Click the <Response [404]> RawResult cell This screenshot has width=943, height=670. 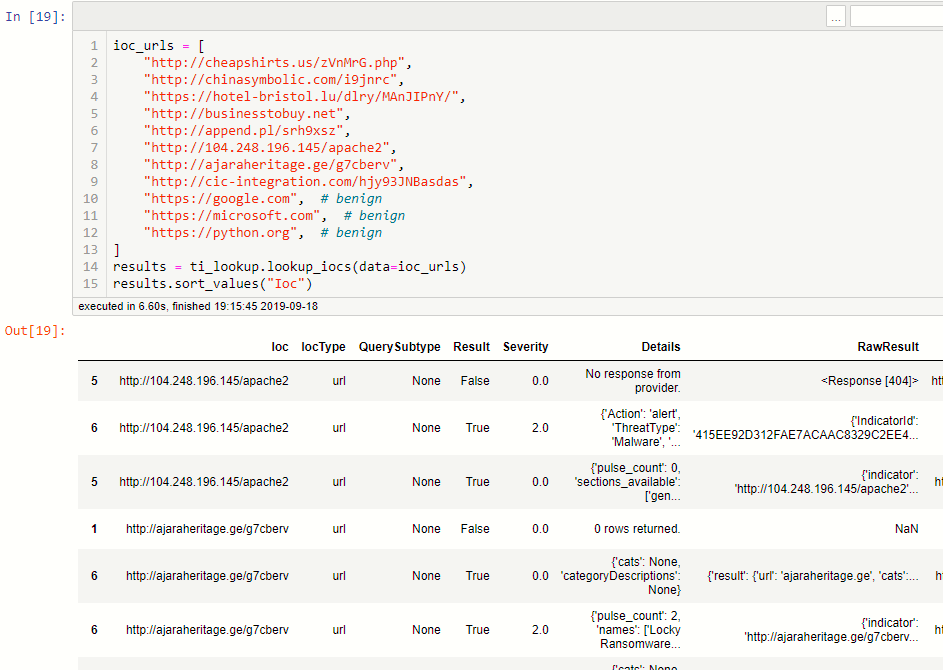click(869, 380)
